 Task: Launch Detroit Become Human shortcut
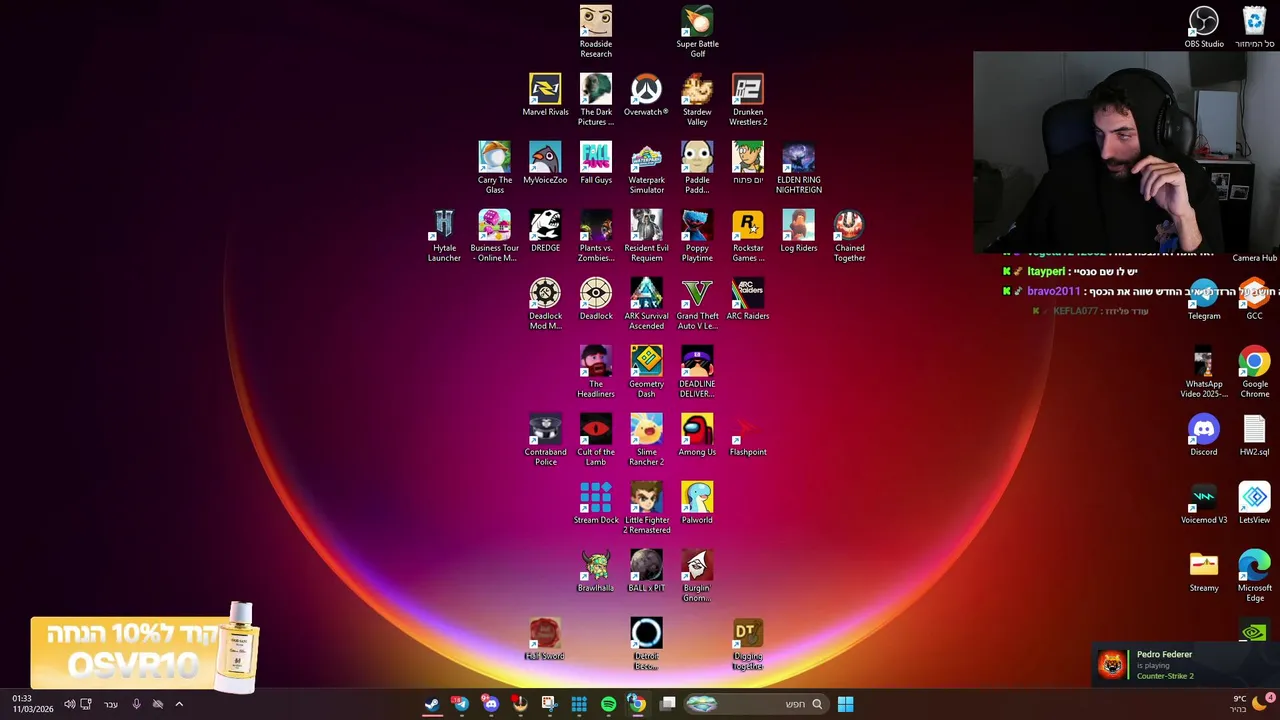tap(646, 644)
